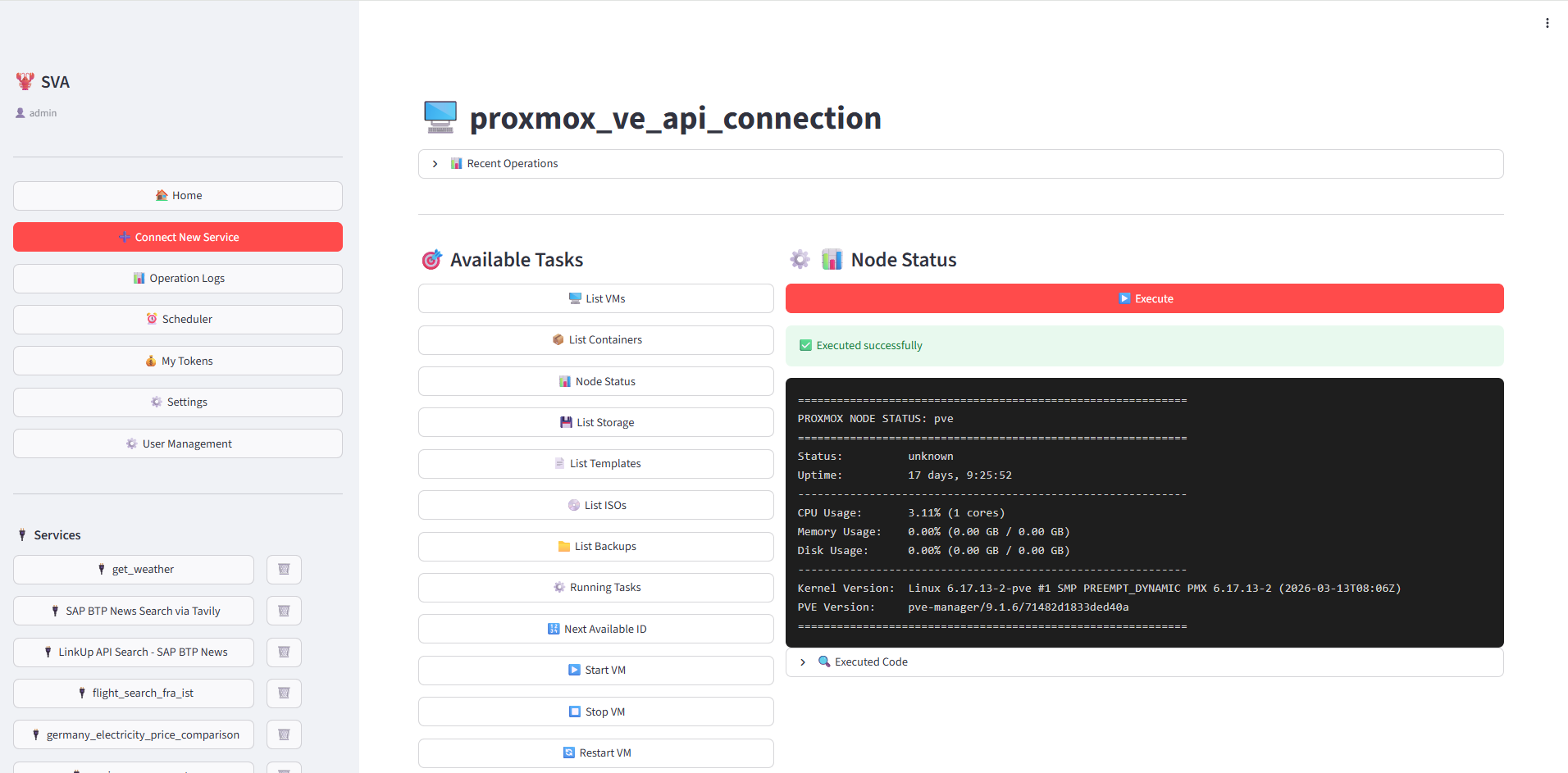Select the List Backups task
1568x773 pixels.
(596, 547)
